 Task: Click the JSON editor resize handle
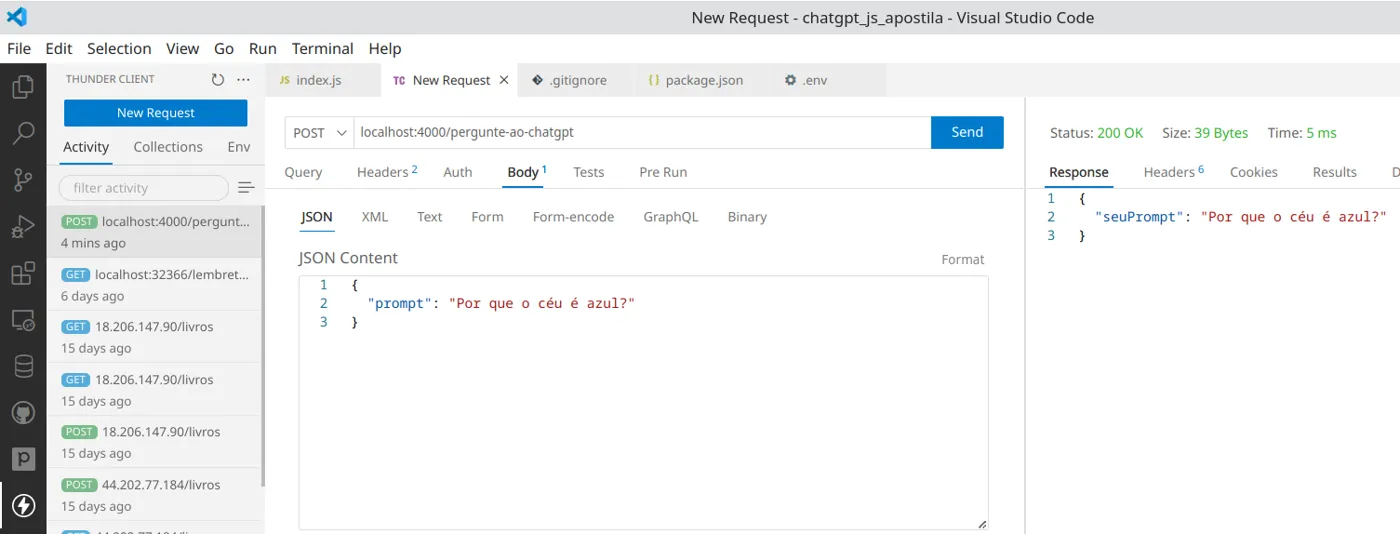tap(982, 524)
